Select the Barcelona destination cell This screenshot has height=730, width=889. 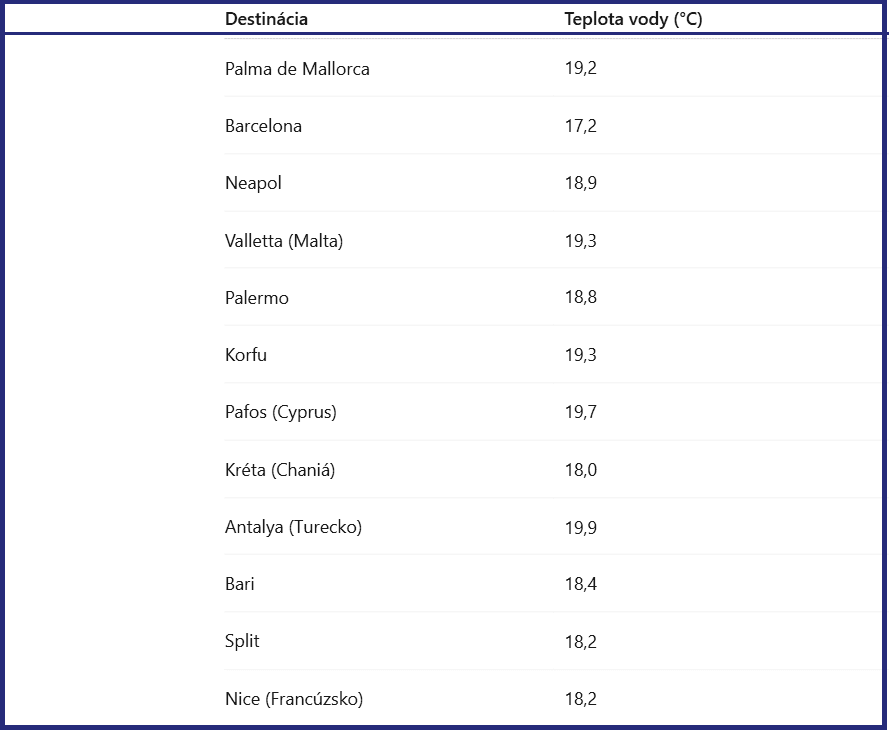tap(263, 126)
